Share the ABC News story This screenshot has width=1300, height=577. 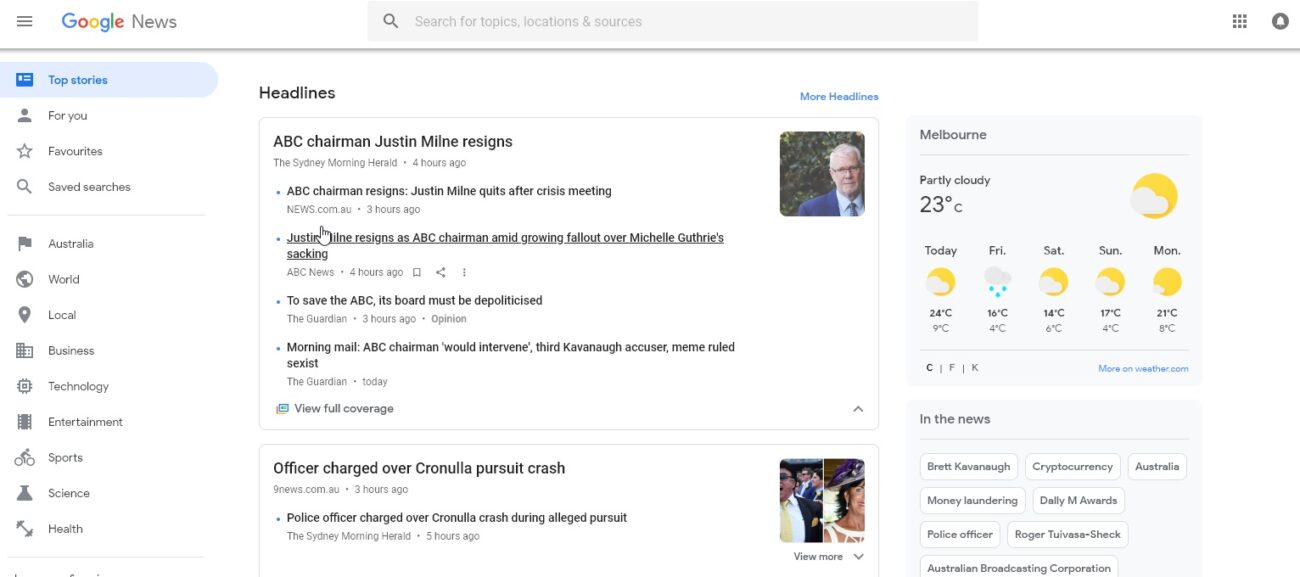(441, 272)
